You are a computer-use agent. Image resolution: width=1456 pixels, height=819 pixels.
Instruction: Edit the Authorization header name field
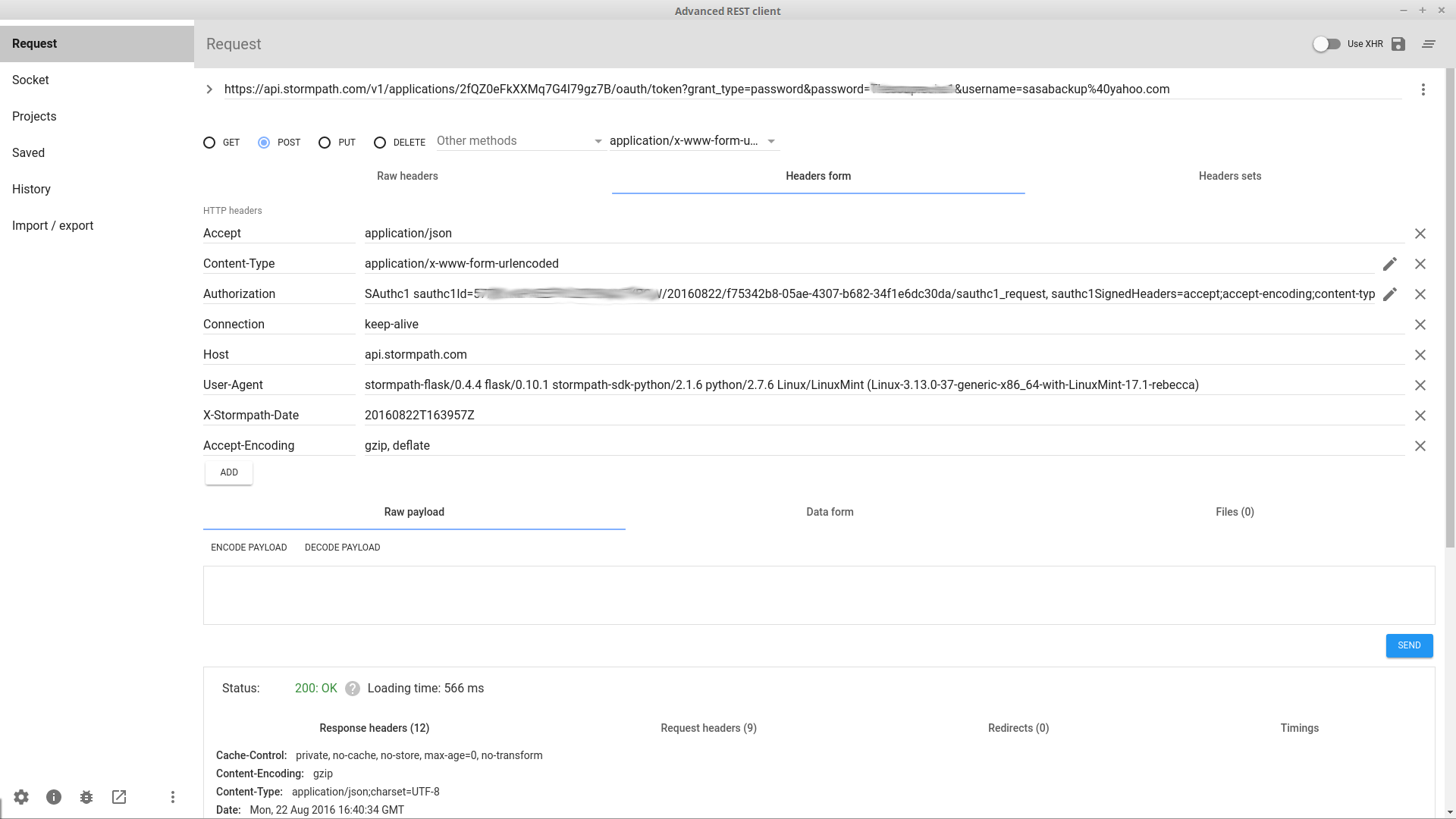(279, 294)
